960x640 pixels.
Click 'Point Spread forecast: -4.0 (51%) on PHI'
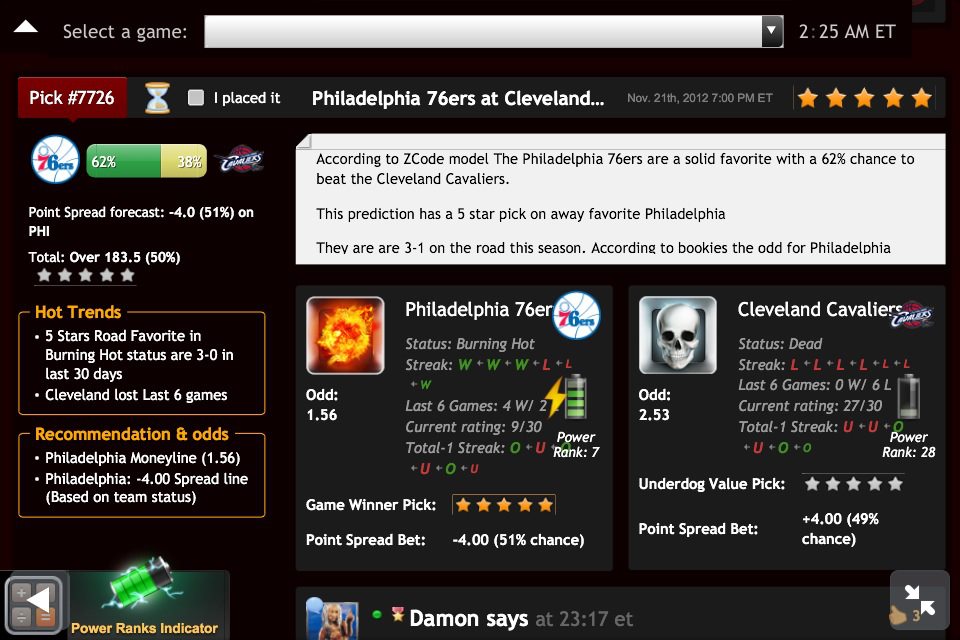tap(141, 222)
